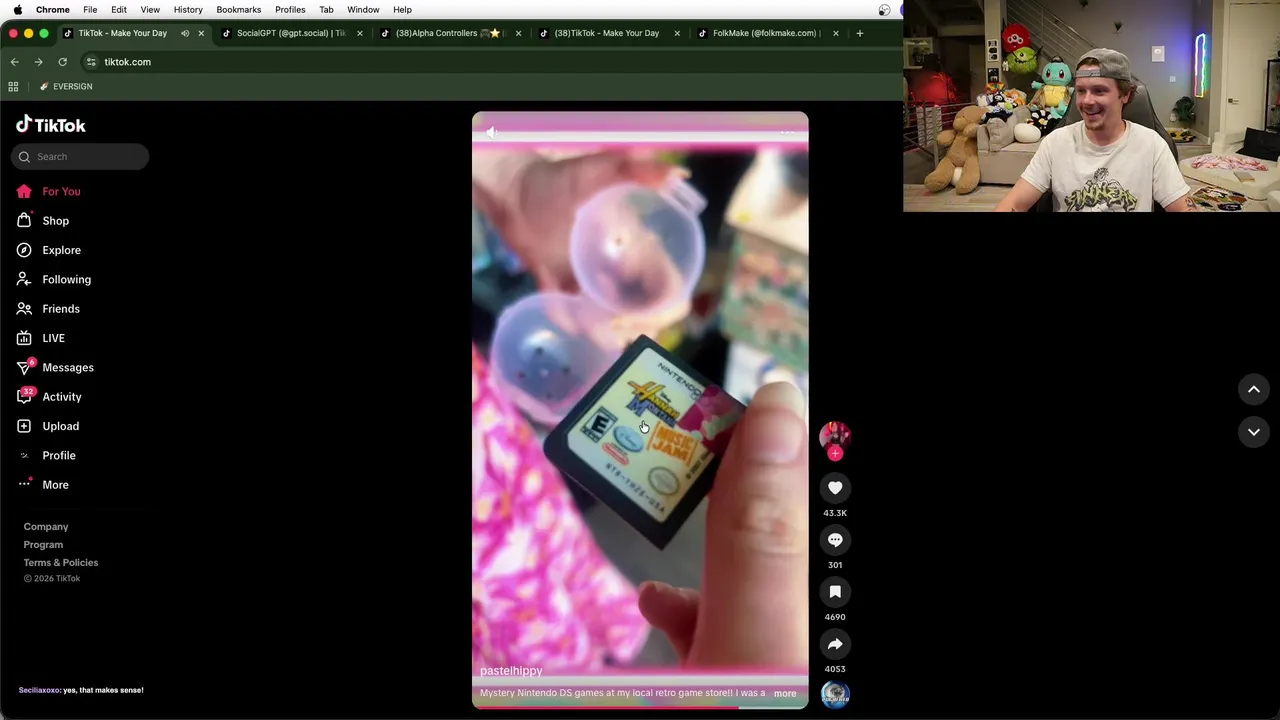Open the For You feed
The width and height of the screenshot is (1280, 720).
pos(61,191)
